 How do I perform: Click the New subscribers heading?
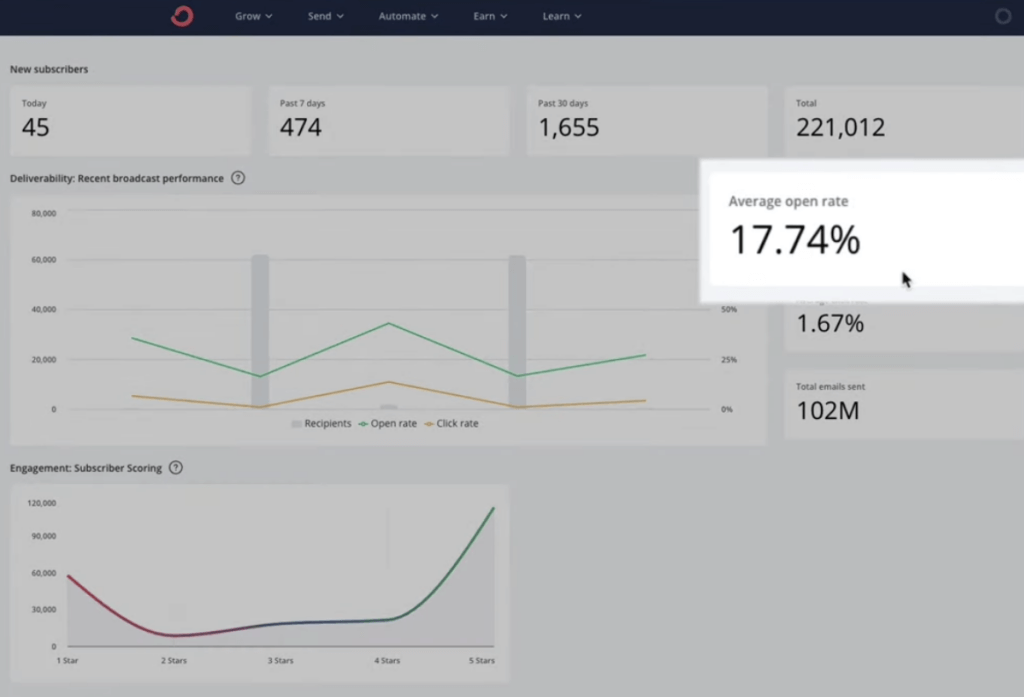(x=49, y=69)
